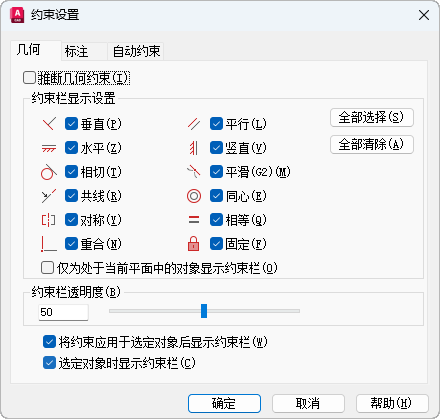Image resolution: width=440 pixels, height=419 pixels.
Task: Uncheck 选定对象时显示约束栏 option
Action: click(49, 363)
